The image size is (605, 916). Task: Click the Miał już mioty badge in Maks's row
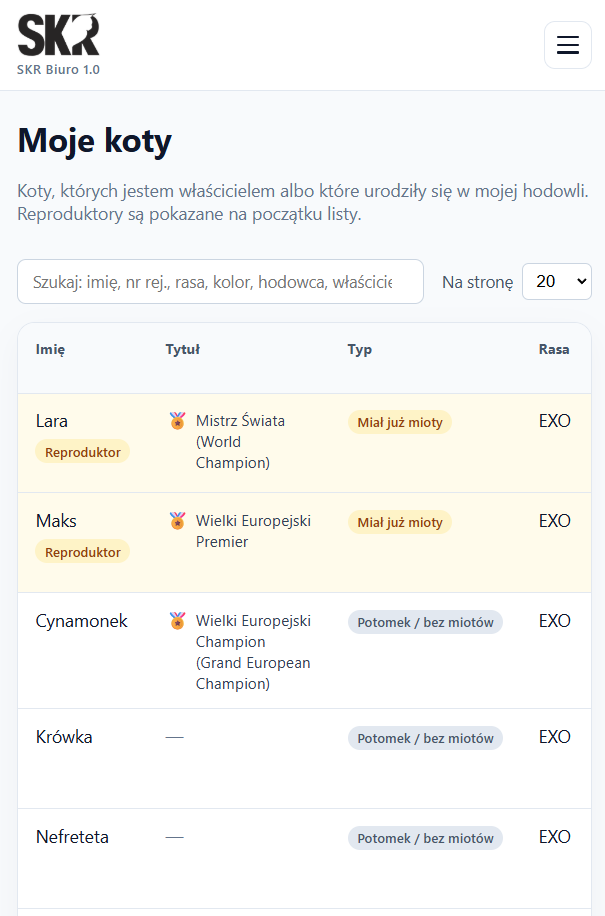(x=399, y=521)
